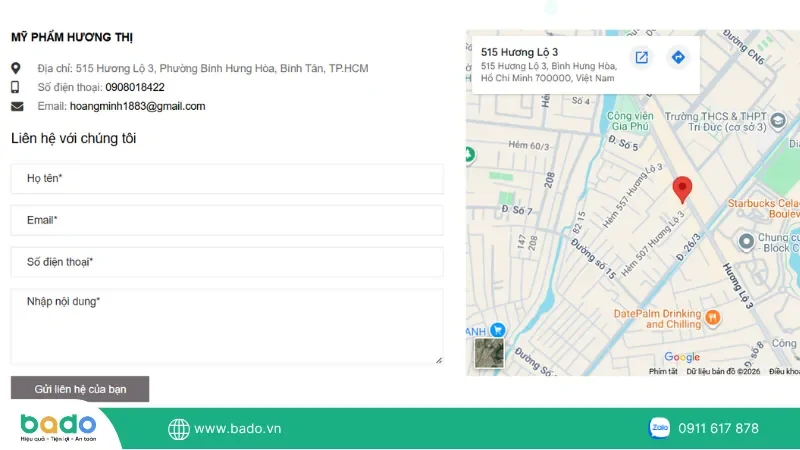Click Công viên Gia Phú label
Viewport: 800px width, 450px height.
click(x=630, y=121)
